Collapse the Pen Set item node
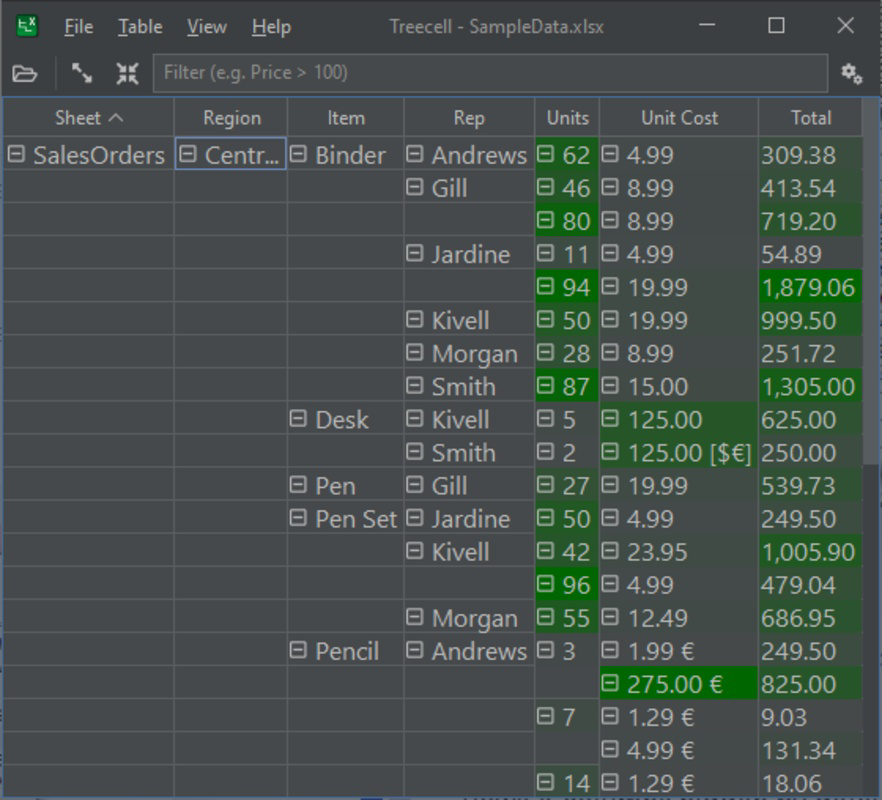This screenshot has width=882, height=800. [x=298, y=518]
